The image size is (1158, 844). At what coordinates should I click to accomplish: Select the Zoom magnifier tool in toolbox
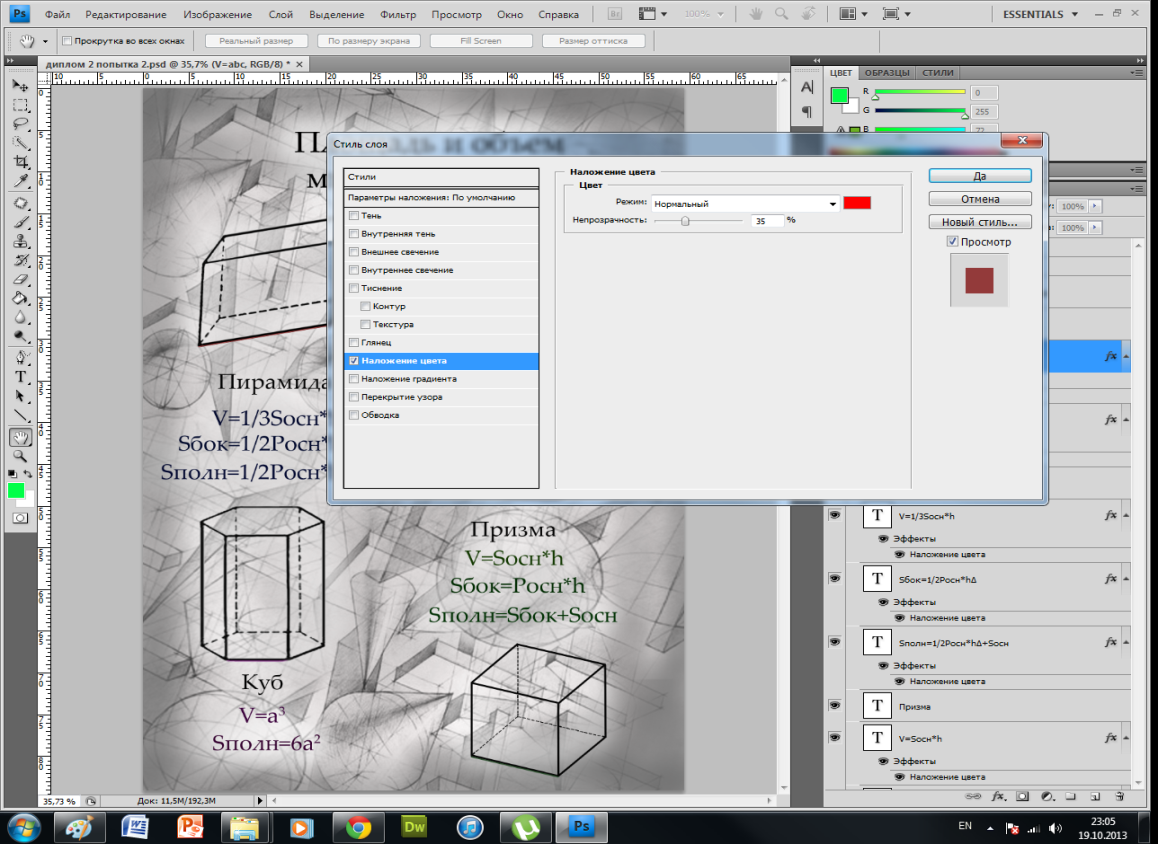(20, 456)
